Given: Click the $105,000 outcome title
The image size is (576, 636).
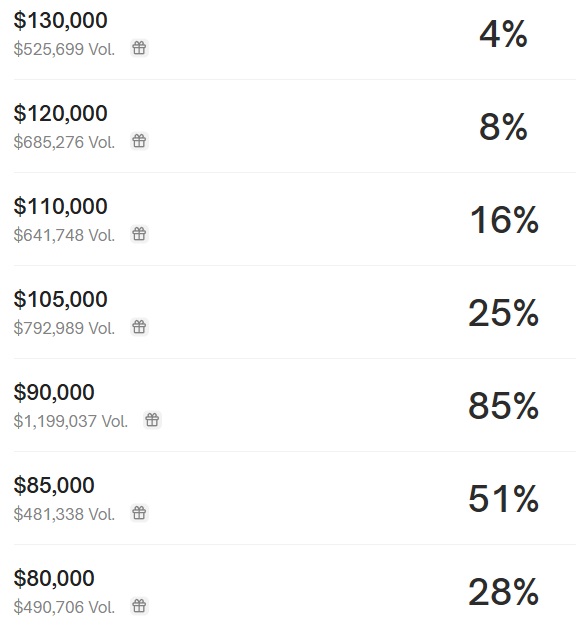Looking at the screenshot, I should (x=60, y=299).
